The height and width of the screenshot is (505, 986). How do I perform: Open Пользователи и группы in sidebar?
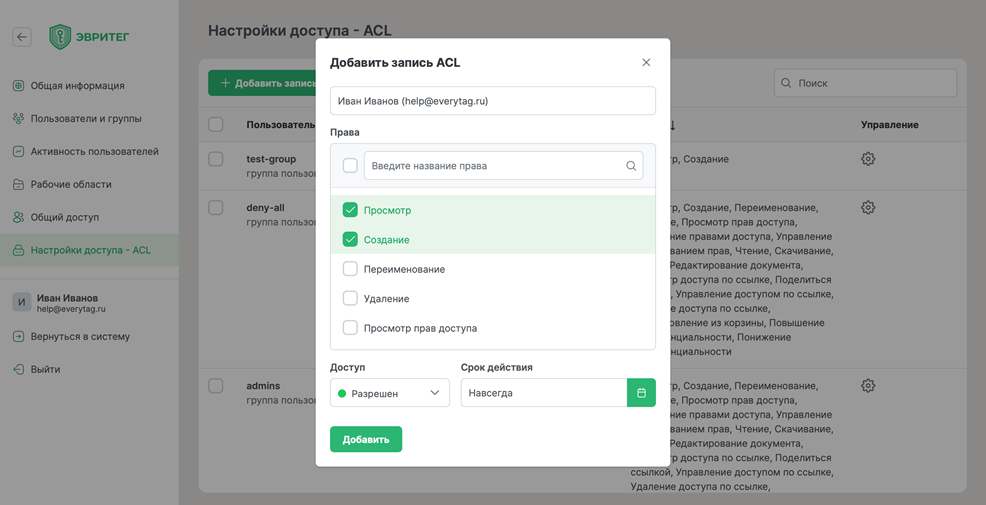(x=85, y=119)
